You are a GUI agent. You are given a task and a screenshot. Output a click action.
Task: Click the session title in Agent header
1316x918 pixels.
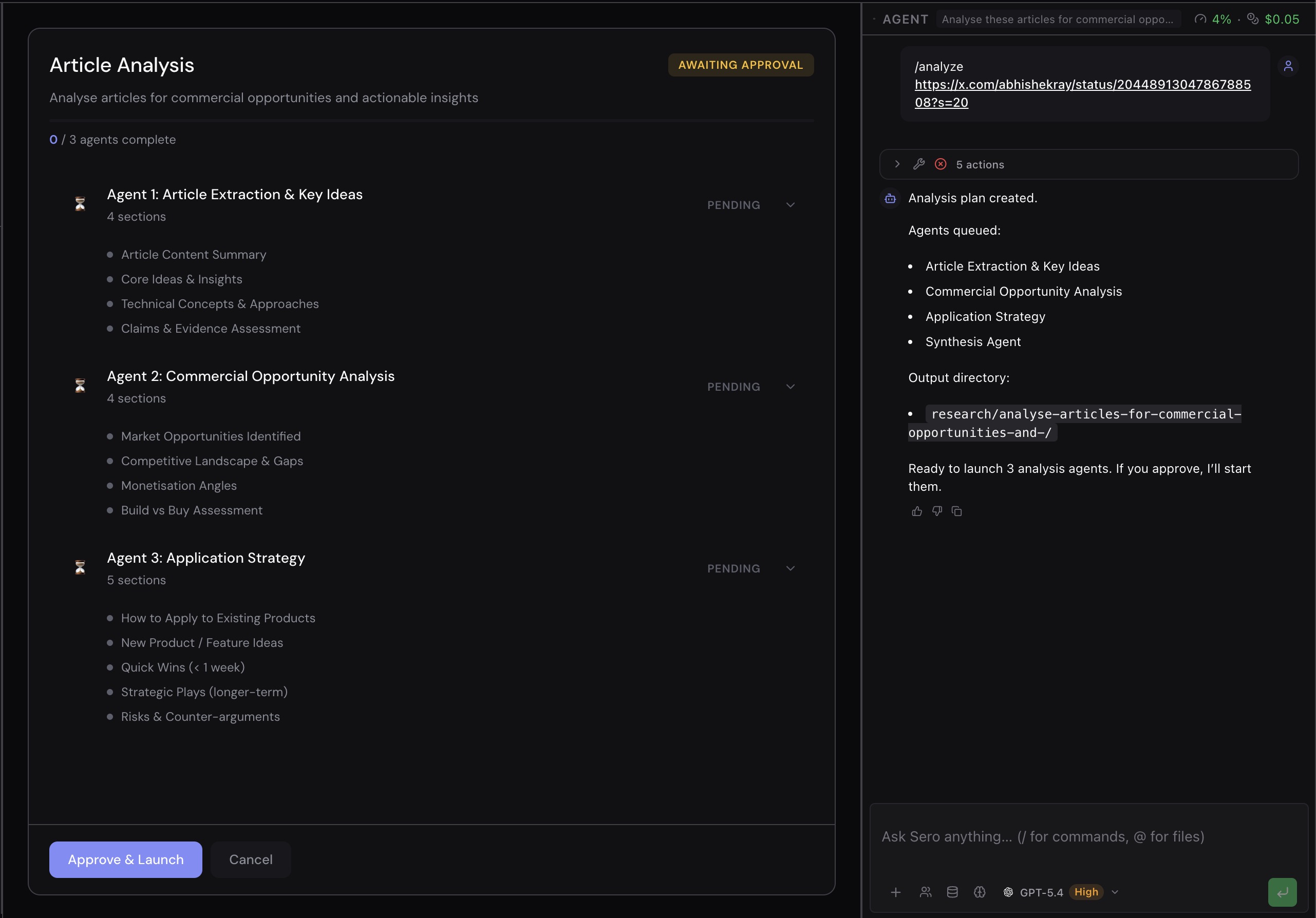pos(1058,20)
